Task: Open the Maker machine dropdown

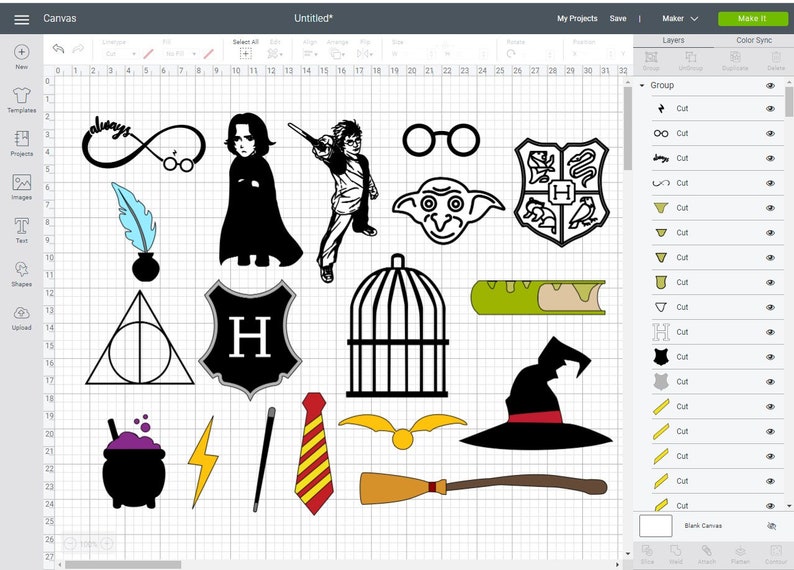Action: point(680,18)
